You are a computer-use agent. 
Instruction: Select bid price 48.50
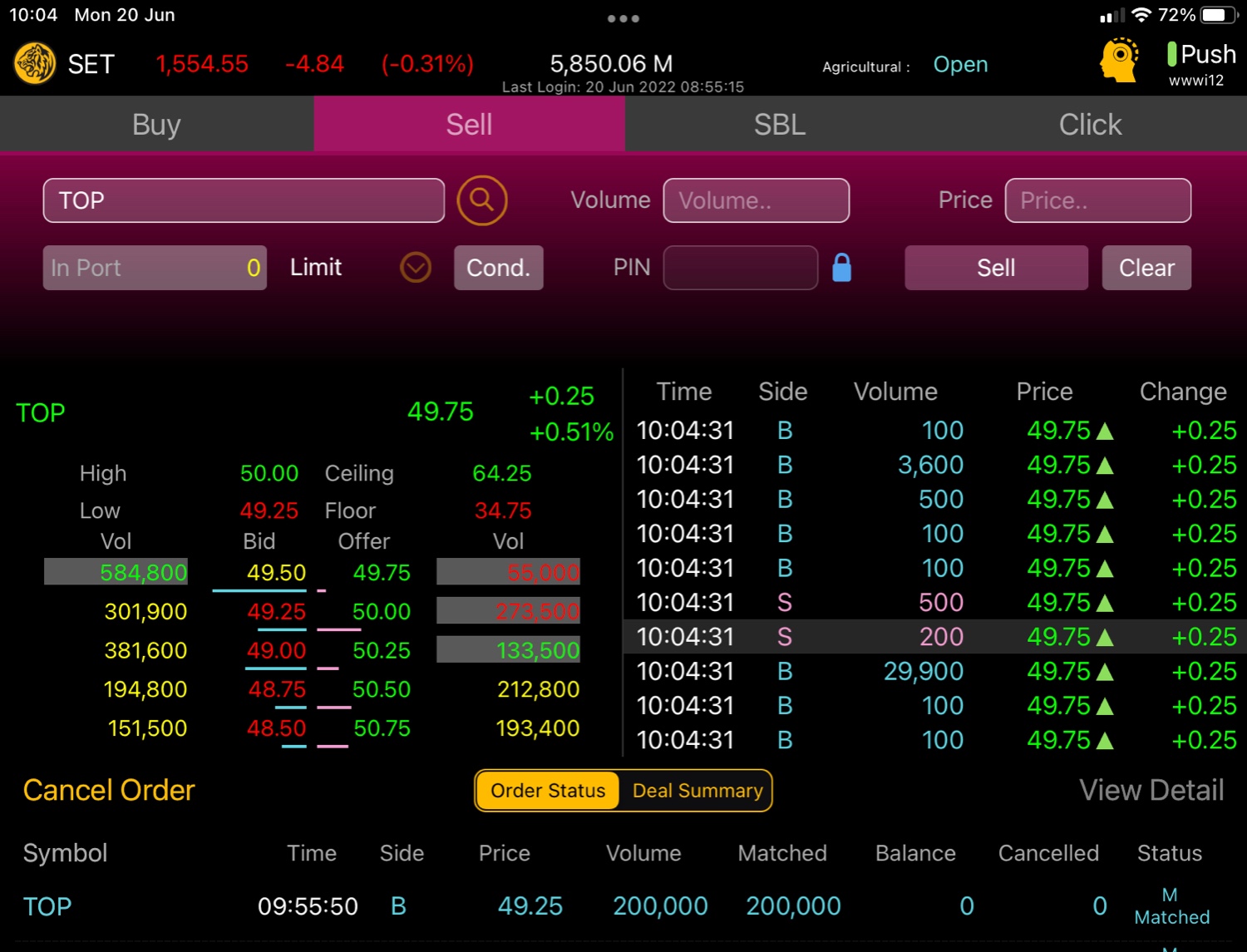pos(276,728)
